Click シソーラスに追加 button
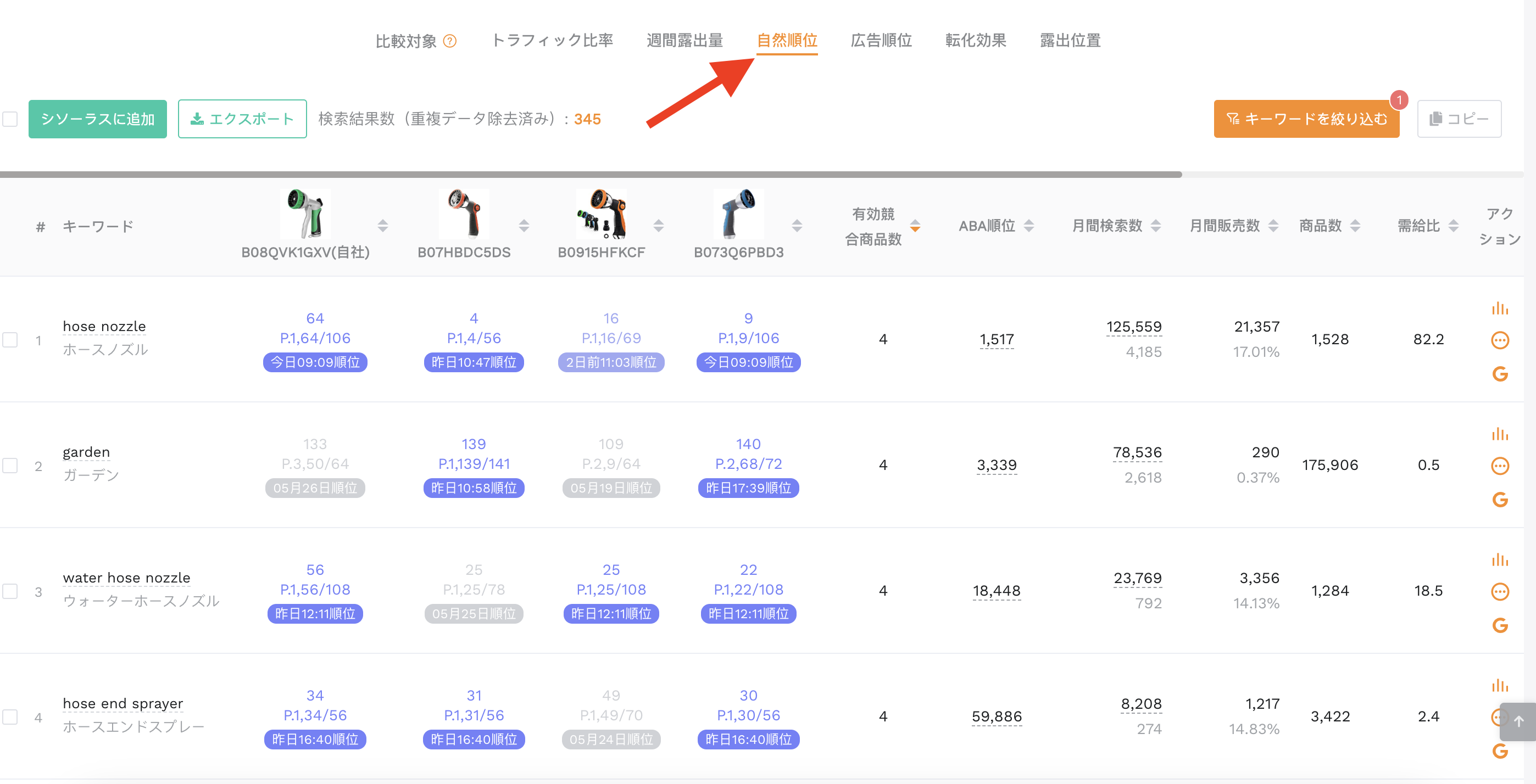 click(98, 119)
